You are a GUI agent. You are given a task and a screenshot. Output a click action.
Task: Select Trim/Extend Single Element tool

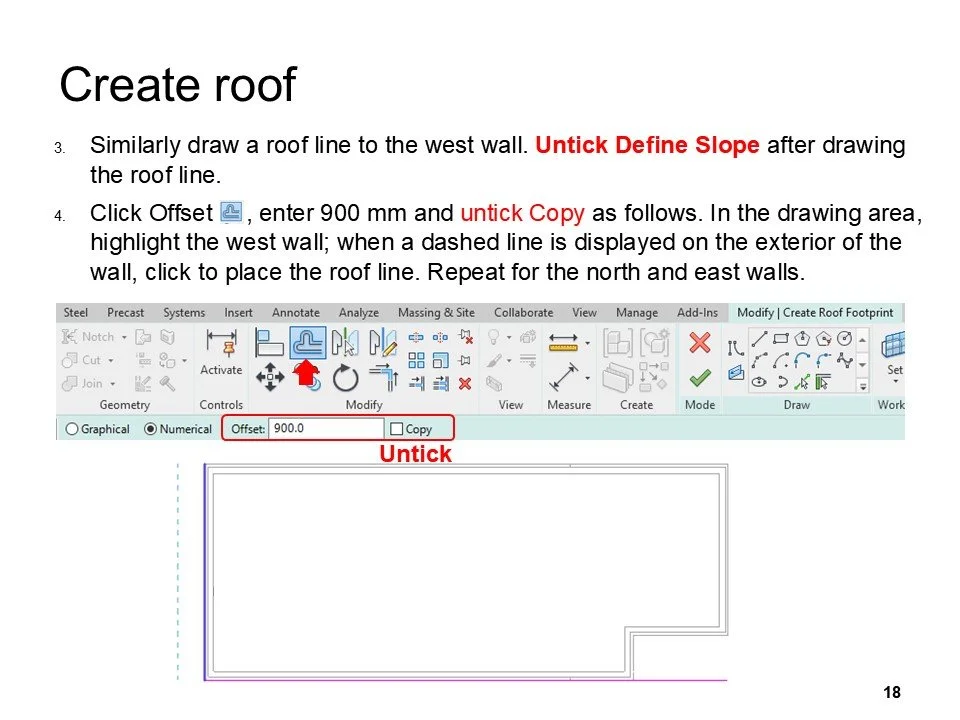416,383
